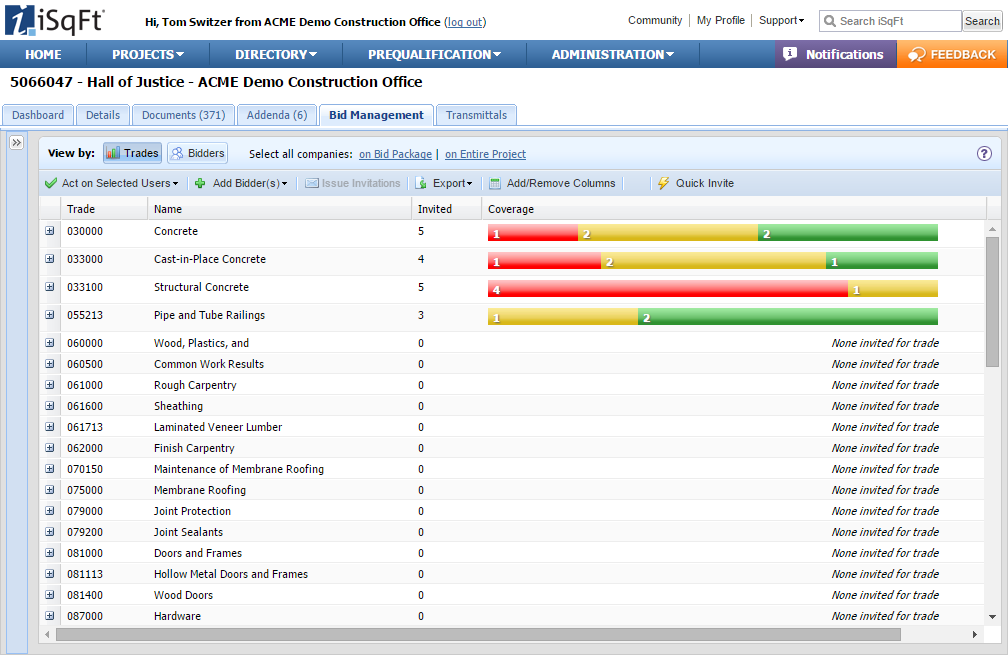Expand the Concrete trade row
This screenshot has width=1008, height=655.
(48, 231)
